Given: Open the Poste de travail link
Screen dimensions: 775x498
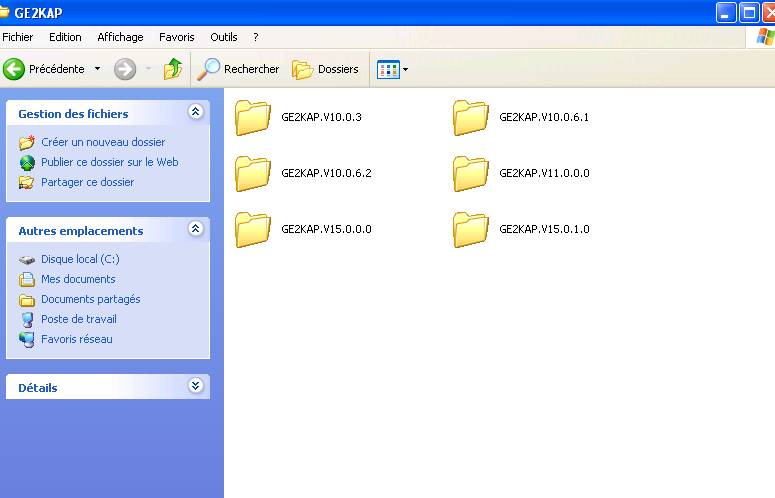Looking at the screenshot, I should click(79, 319).
